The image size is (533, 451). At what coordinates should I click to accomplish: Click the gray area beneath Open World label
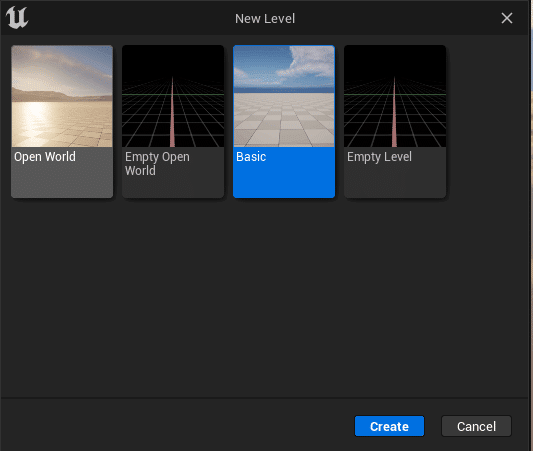tap(62, 182)
